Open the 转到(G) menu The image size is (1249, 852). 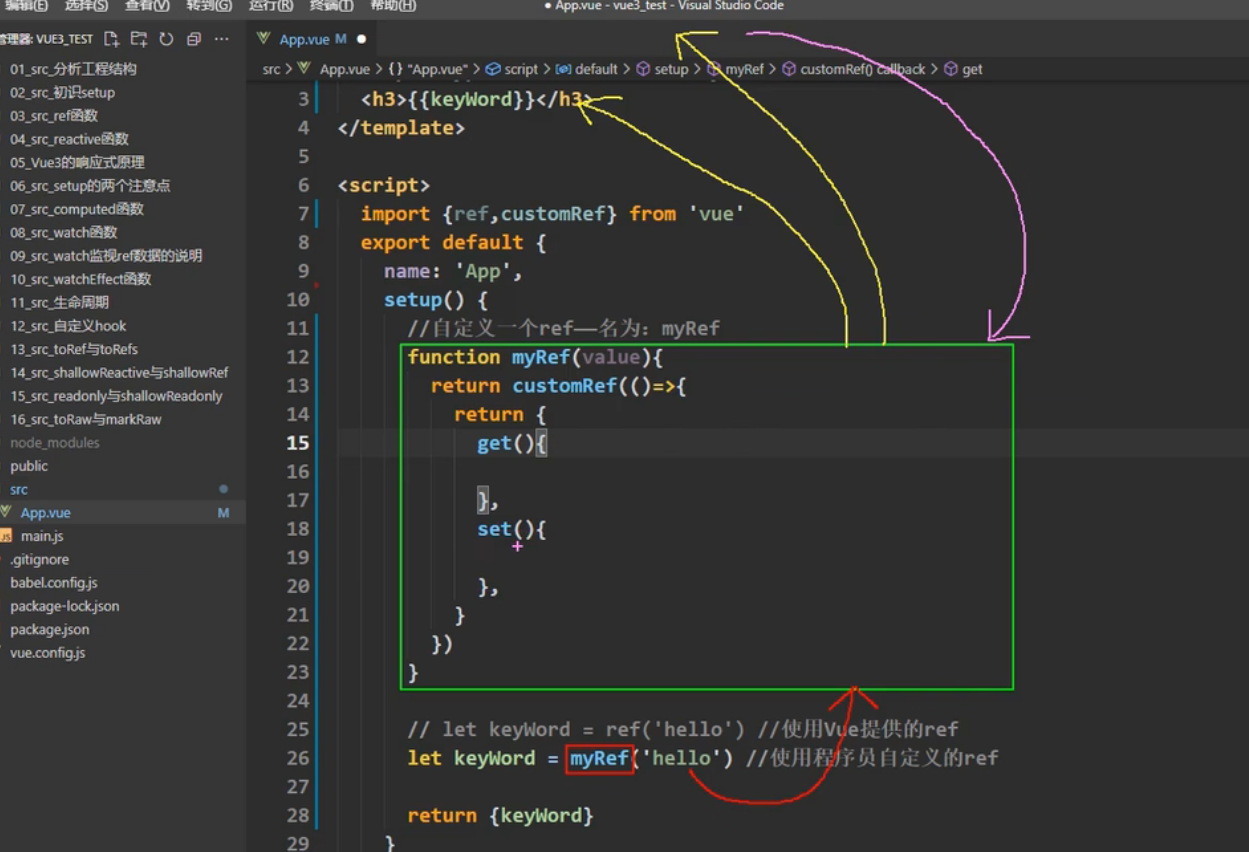(x=209, y=6)
